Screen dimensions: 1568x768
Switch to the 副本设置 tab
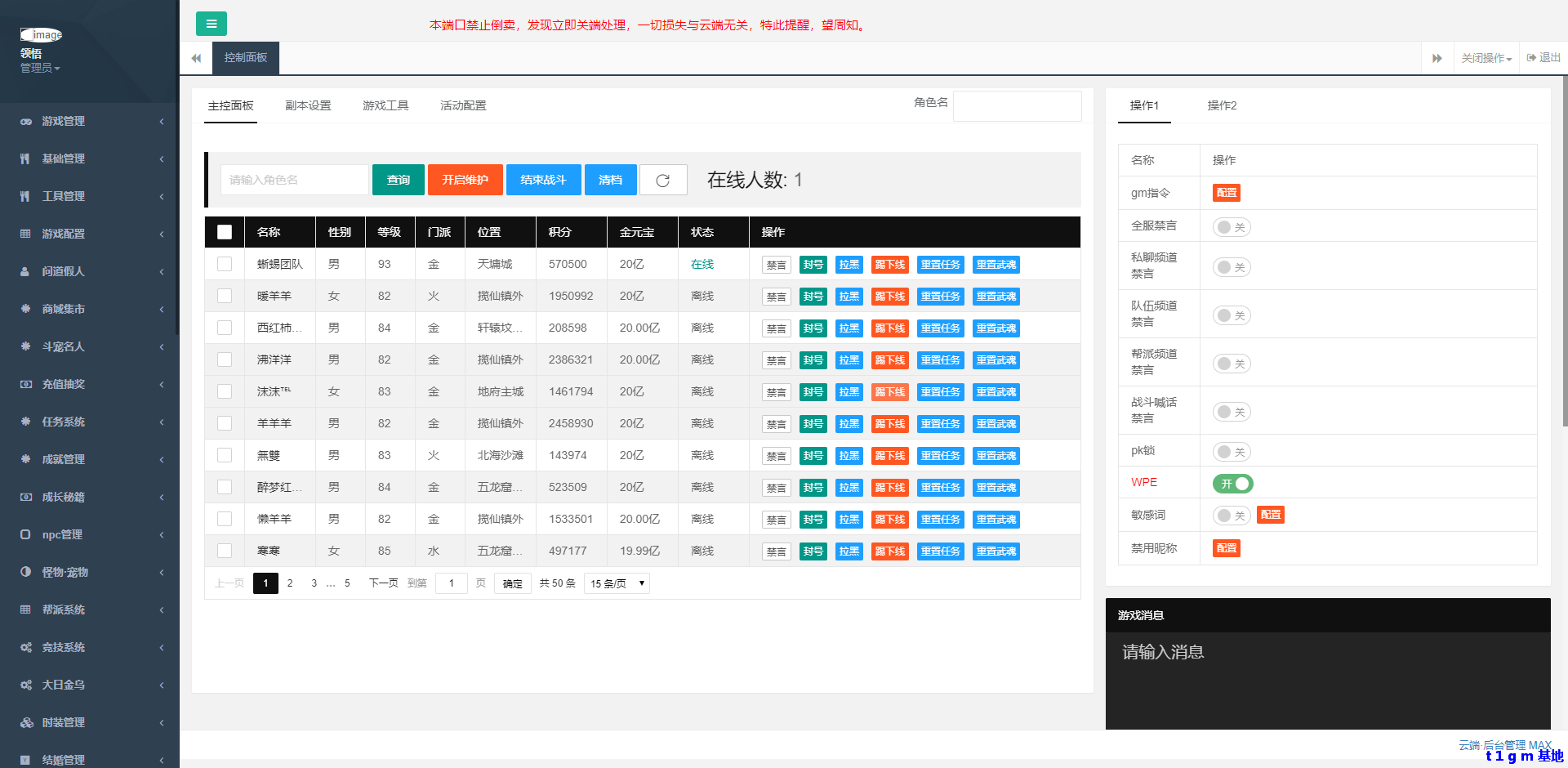pos(308,105)
